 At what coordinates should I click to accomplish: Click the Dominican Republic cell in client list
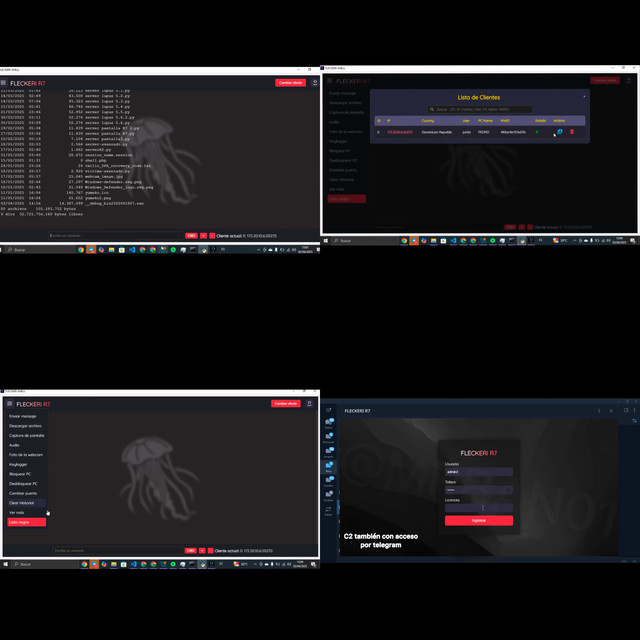coord(436,132)
